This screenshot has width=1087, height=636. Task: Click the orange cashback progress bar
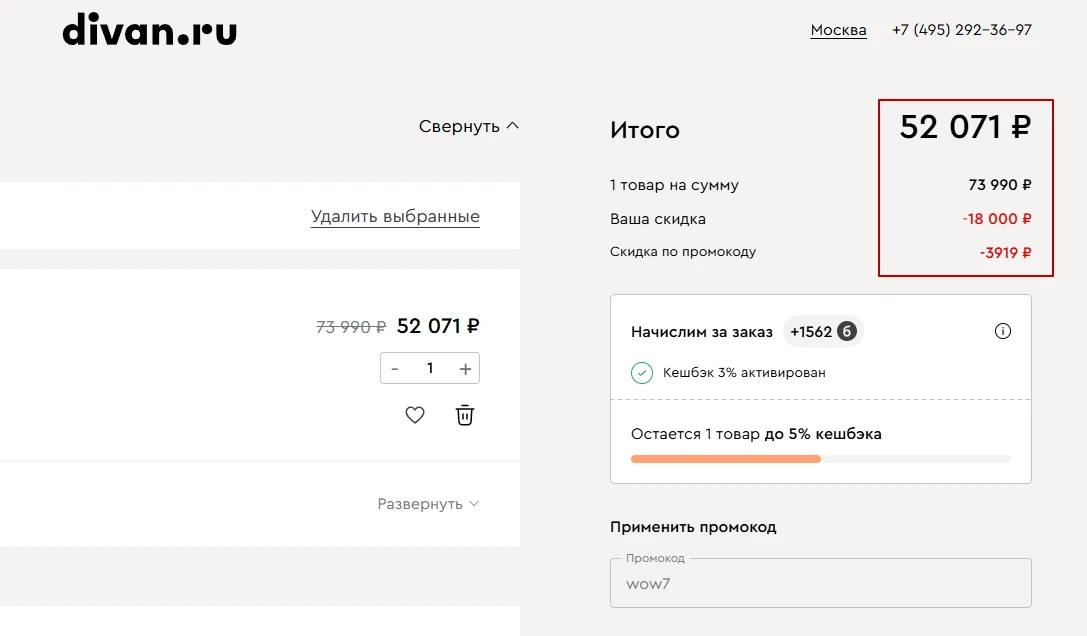tap(725, 459)
